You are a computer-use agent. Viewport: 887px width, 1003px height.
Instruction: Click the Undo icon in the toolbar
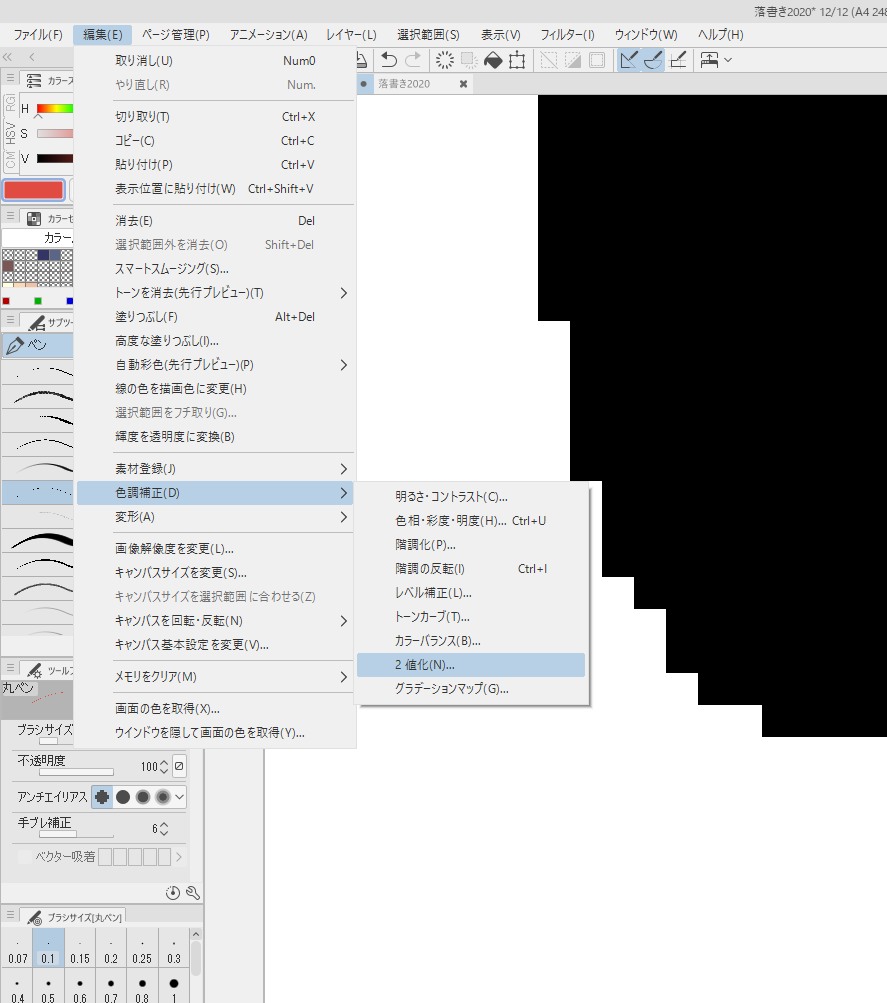pyautogui.click(x=388, y=60)
